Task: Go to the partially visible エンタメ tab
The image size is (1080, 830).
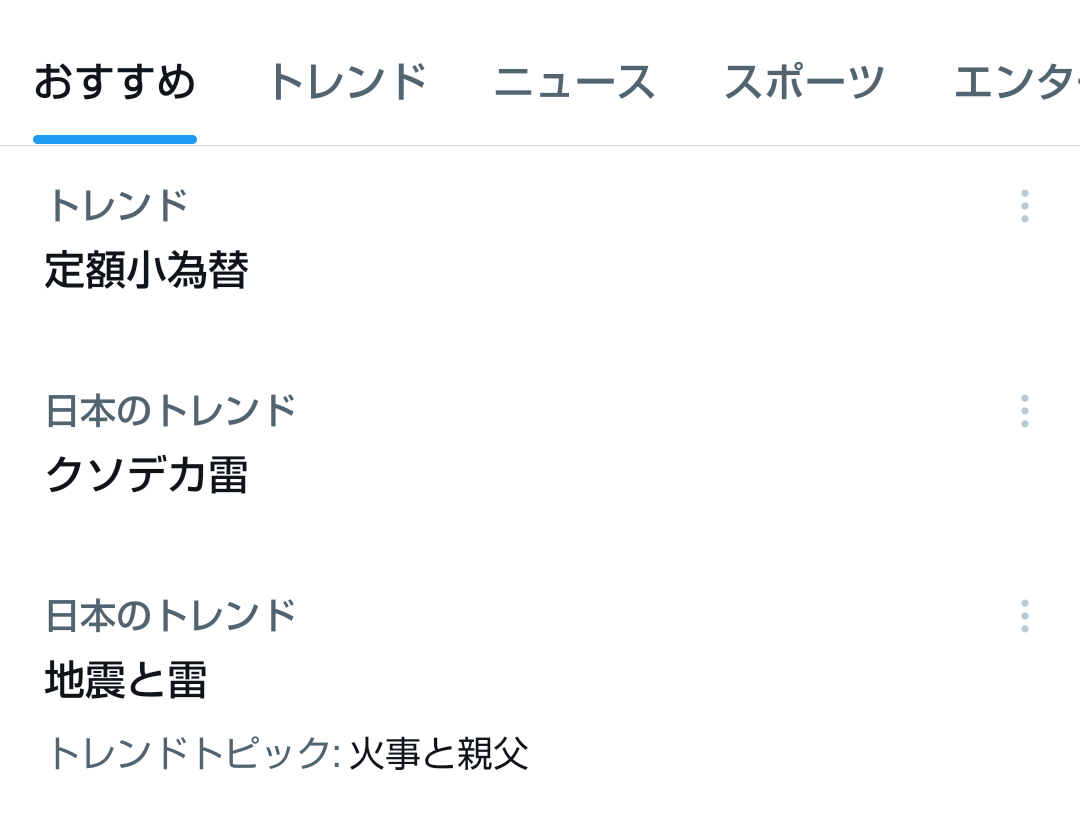Action: pos(1015,82)
